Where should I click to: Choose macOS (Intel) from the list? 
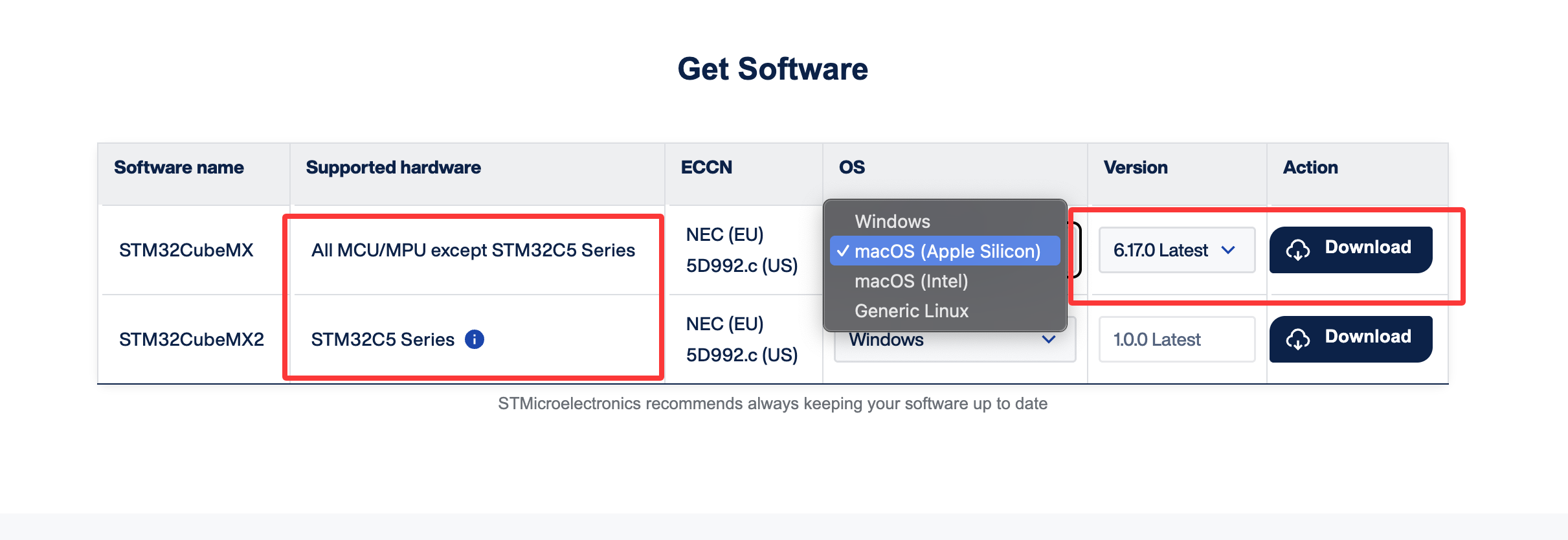click(x=911, y=281)
